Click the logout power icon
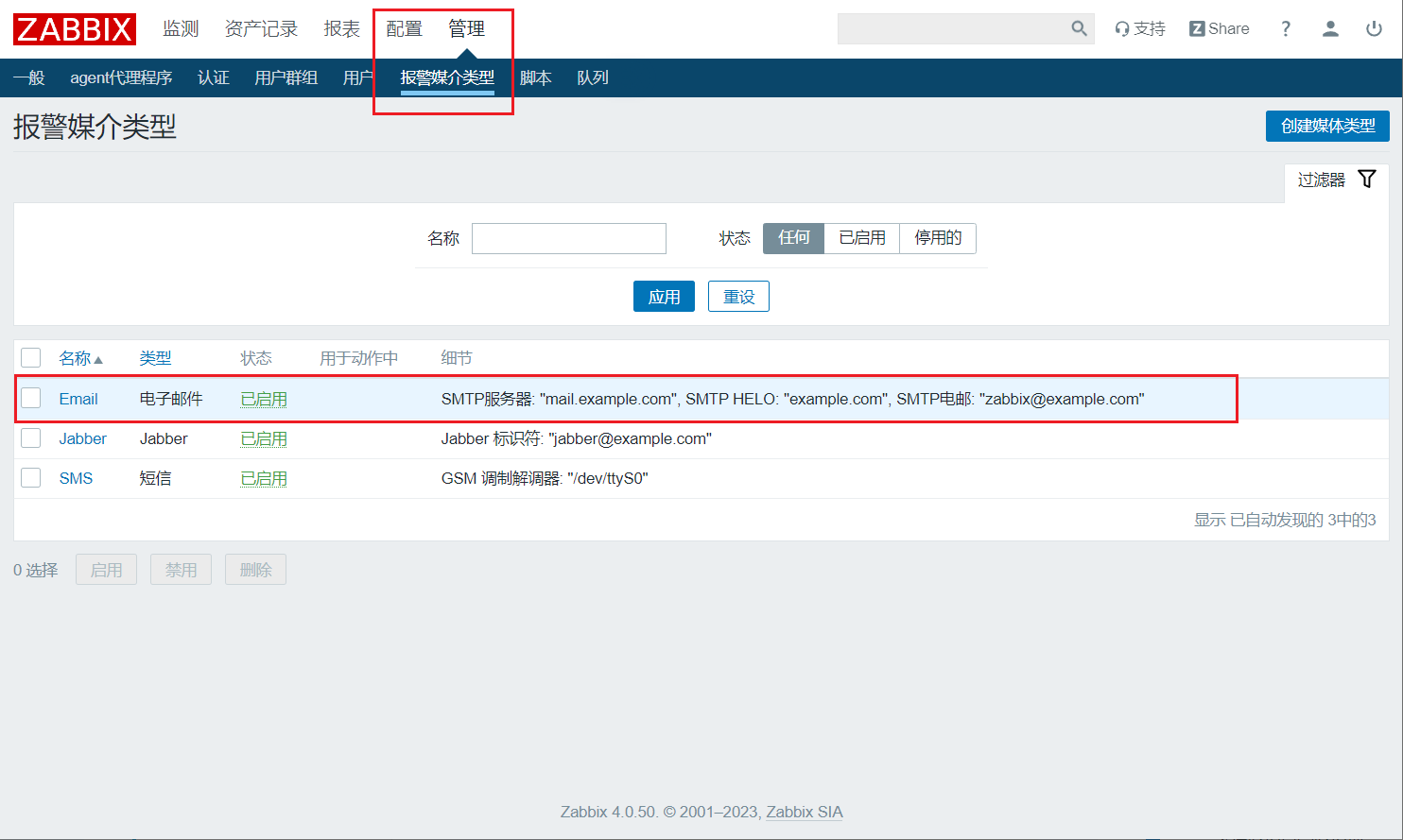The image size is (1403, 840). pyautogui.click(x=1374, y=28)
